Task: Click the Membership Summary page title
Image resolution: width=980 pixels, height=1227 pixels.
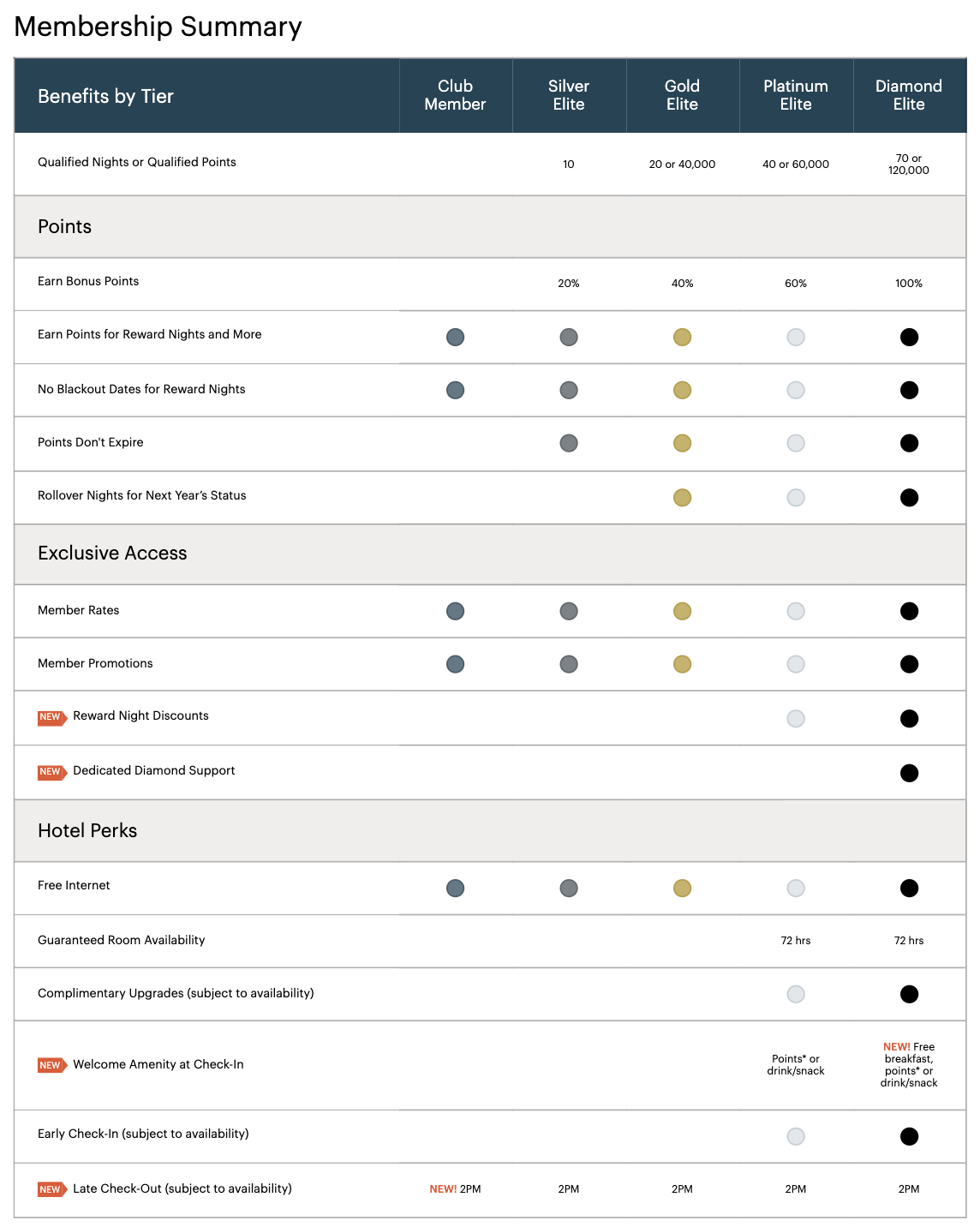Action: coord(158,27)
